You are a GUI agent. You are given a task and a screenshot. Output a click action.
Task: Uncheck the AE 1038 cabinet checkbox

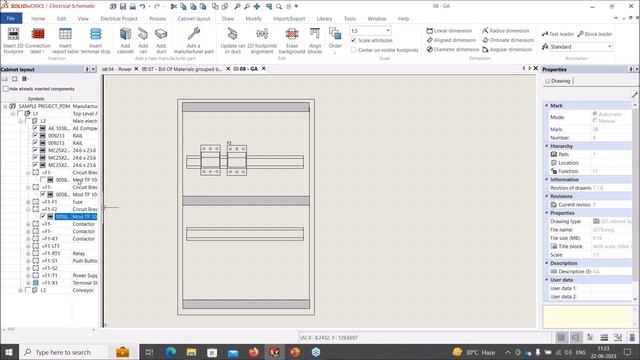[35, 128]
